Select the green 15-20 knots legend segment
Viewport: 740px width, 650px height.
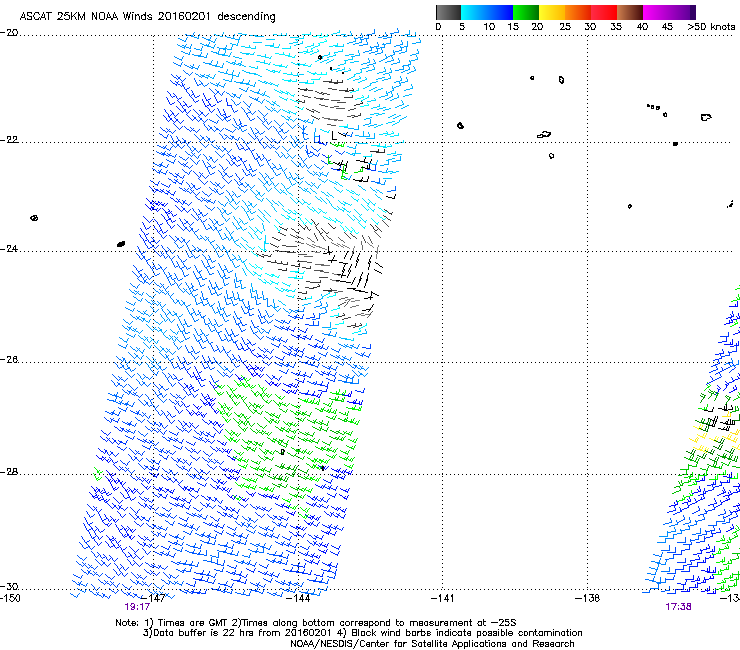coord(526,12)
